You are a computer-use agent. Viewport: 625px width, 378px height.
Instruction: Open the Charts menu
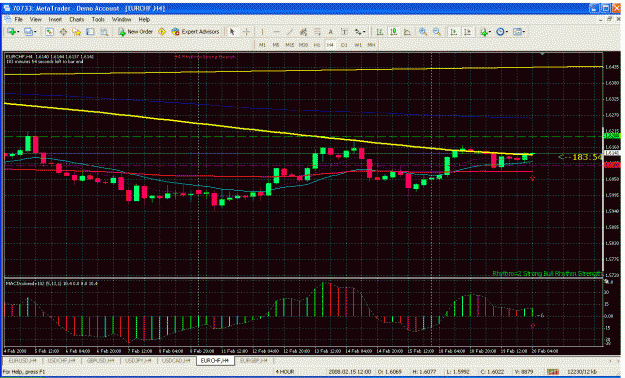pos(77,19)
